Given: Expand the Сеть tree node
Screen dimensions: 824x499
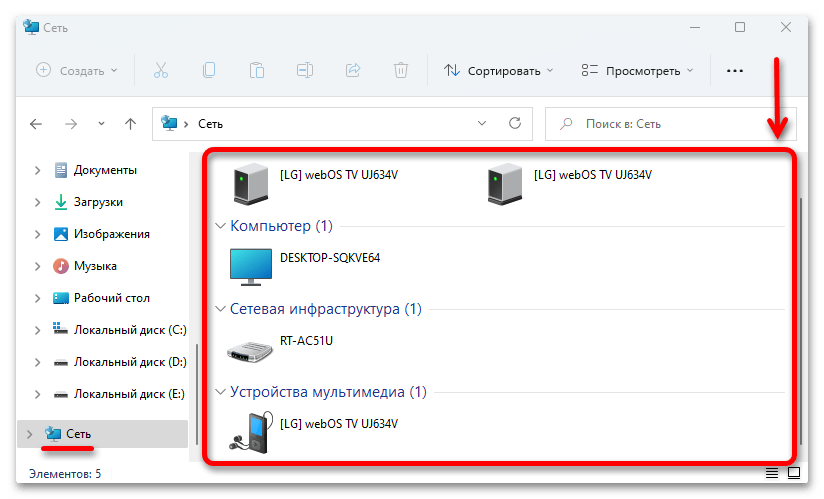Looking at the screenshot, I should coord(29,434).
